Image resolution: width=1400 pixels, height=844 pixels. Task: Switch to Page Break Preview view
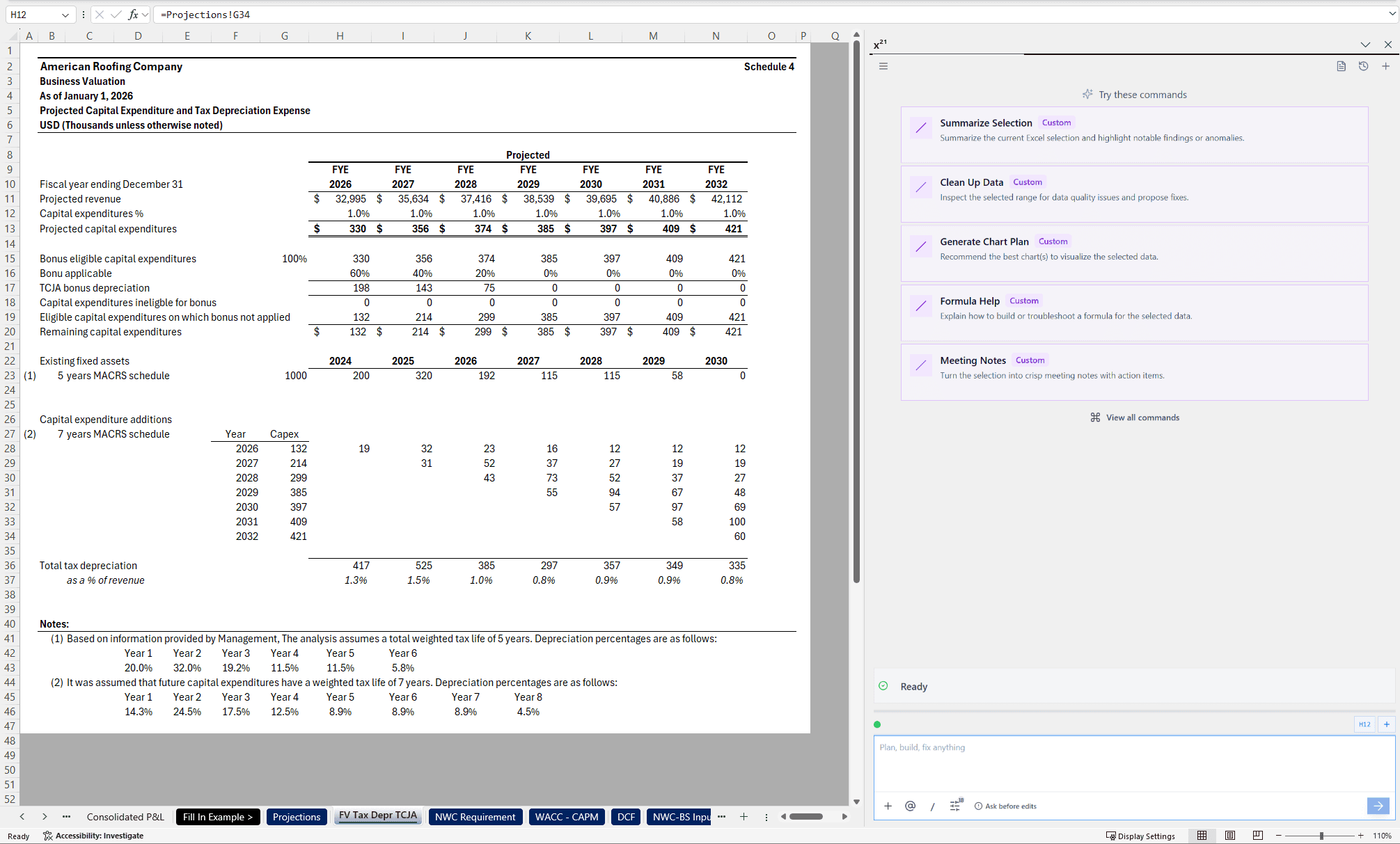pyautogui.click(x=1257, y=836)
